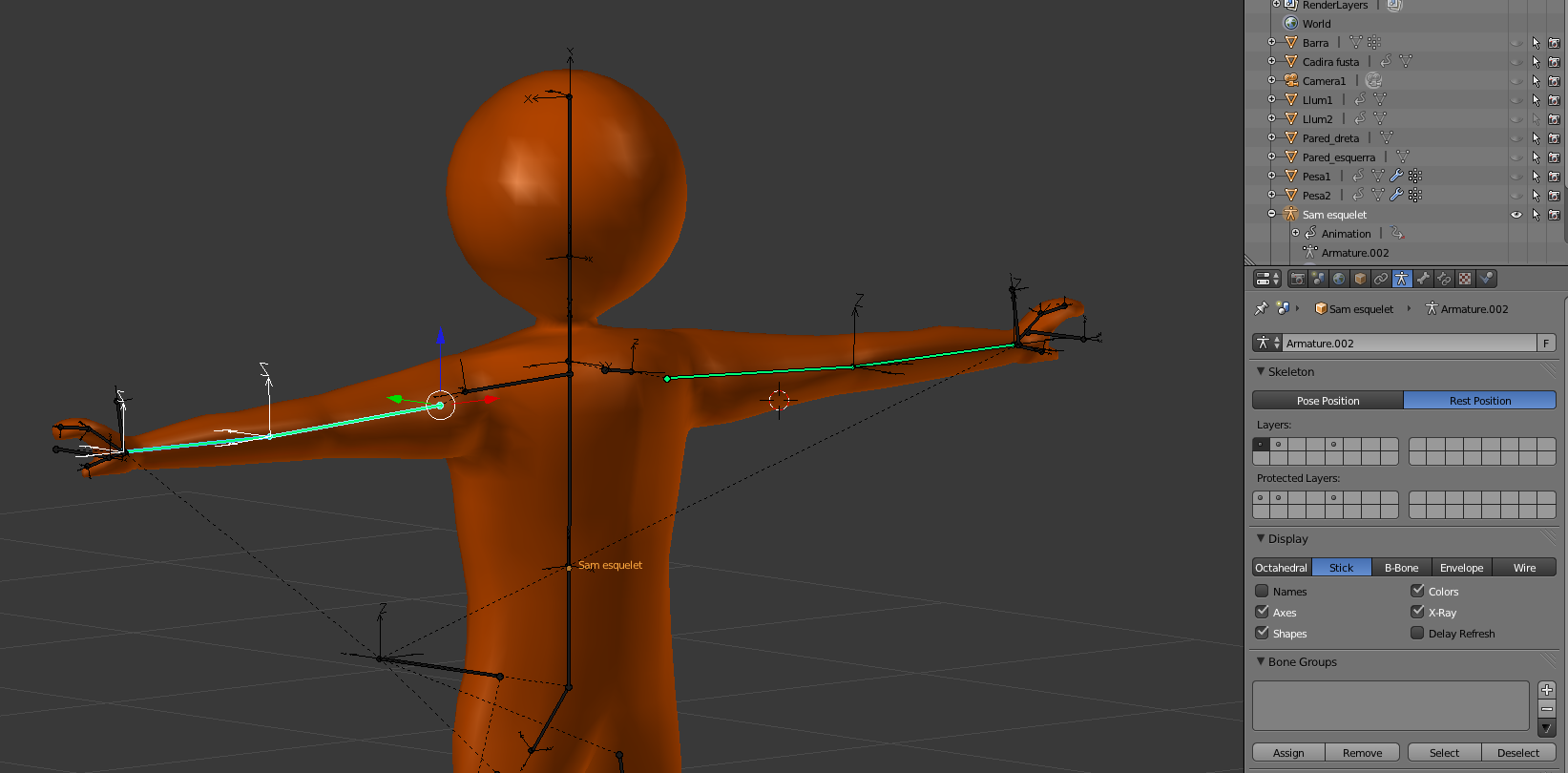The height and width of the screenshot is (773, 1568).
Task: Uncheck the Colors checkbox
Action: [1417, 591]
